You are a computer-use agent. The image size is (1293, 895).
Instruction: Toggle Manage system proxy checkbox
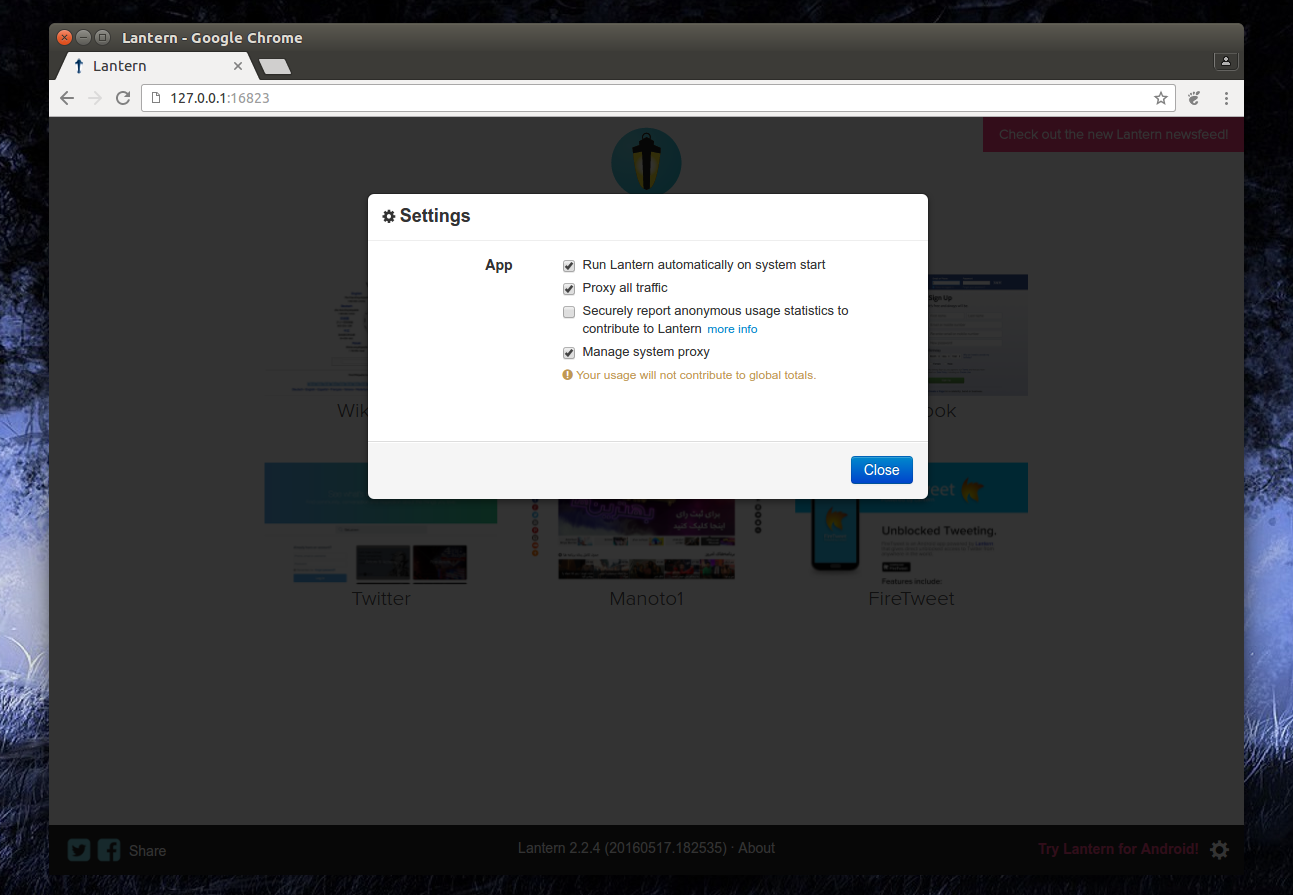569,353
